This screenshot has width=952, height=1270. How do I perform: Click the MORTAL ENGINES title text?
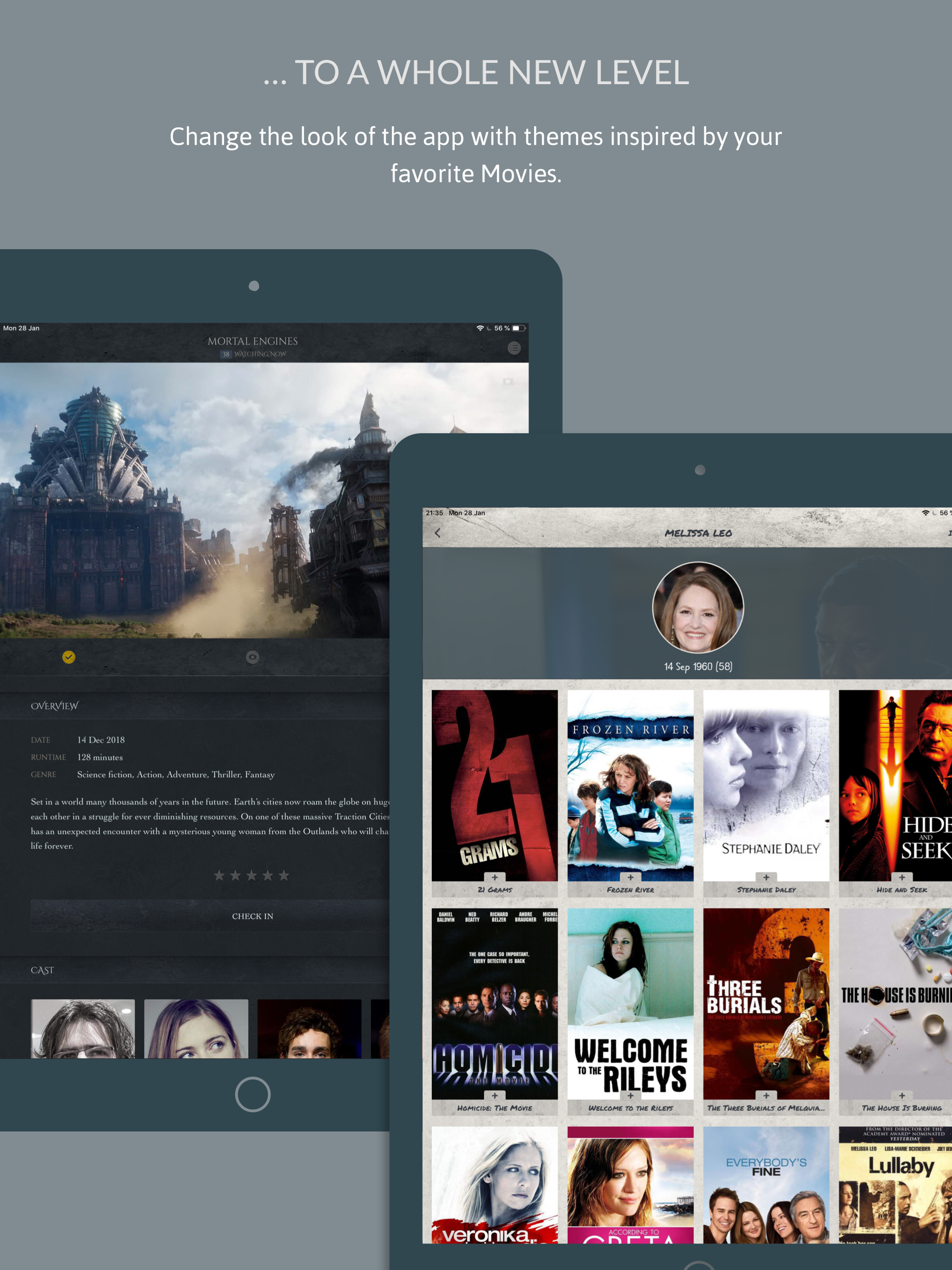click(x=252, y=341)
